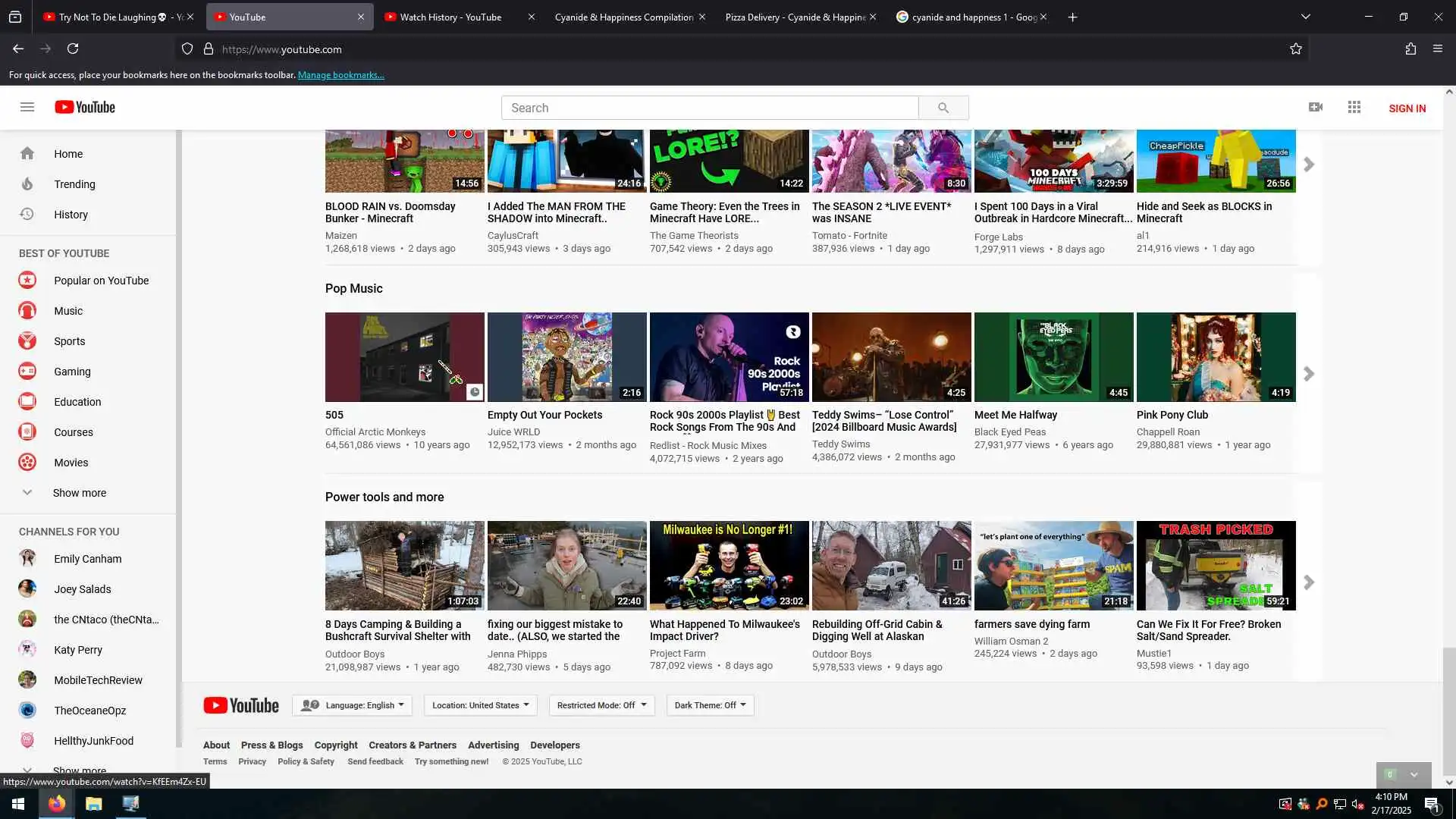Screen dimensions: 1456x819
Task: Click Watch Later clock on 505 thumbnail
Action: click(x=474, y=392)
